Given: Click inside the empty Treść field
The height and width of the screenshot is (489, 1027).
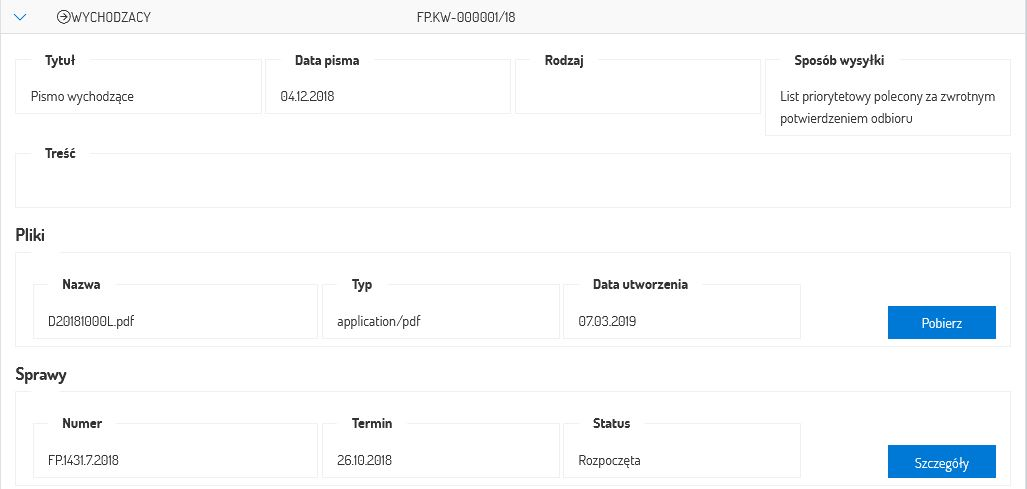Looking at the screenshot, I should click(x=512, y=185).
